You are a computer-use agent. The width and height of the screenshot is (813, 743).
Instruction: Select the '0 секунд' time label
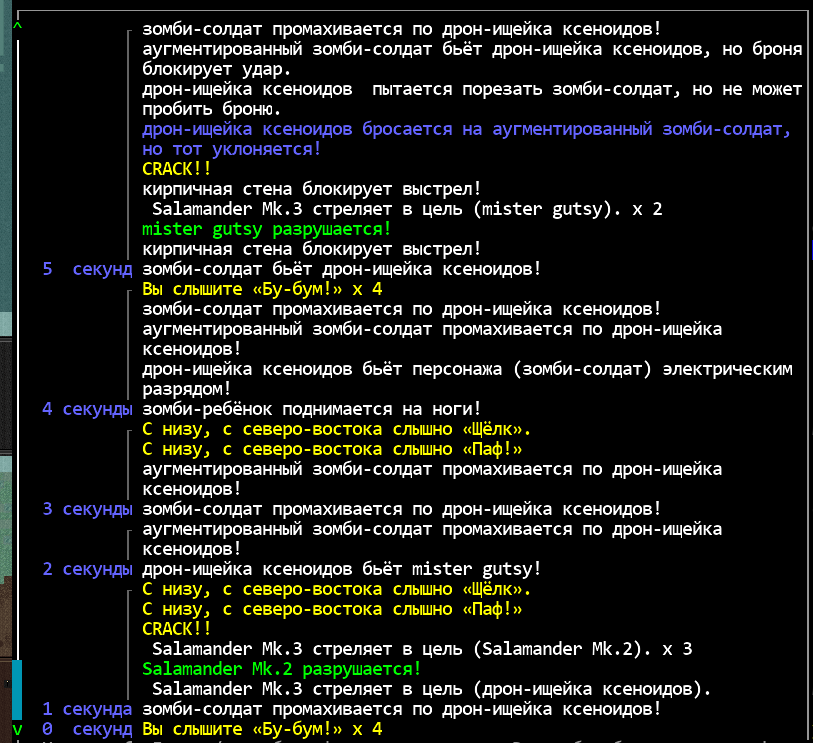click(87, 730)
